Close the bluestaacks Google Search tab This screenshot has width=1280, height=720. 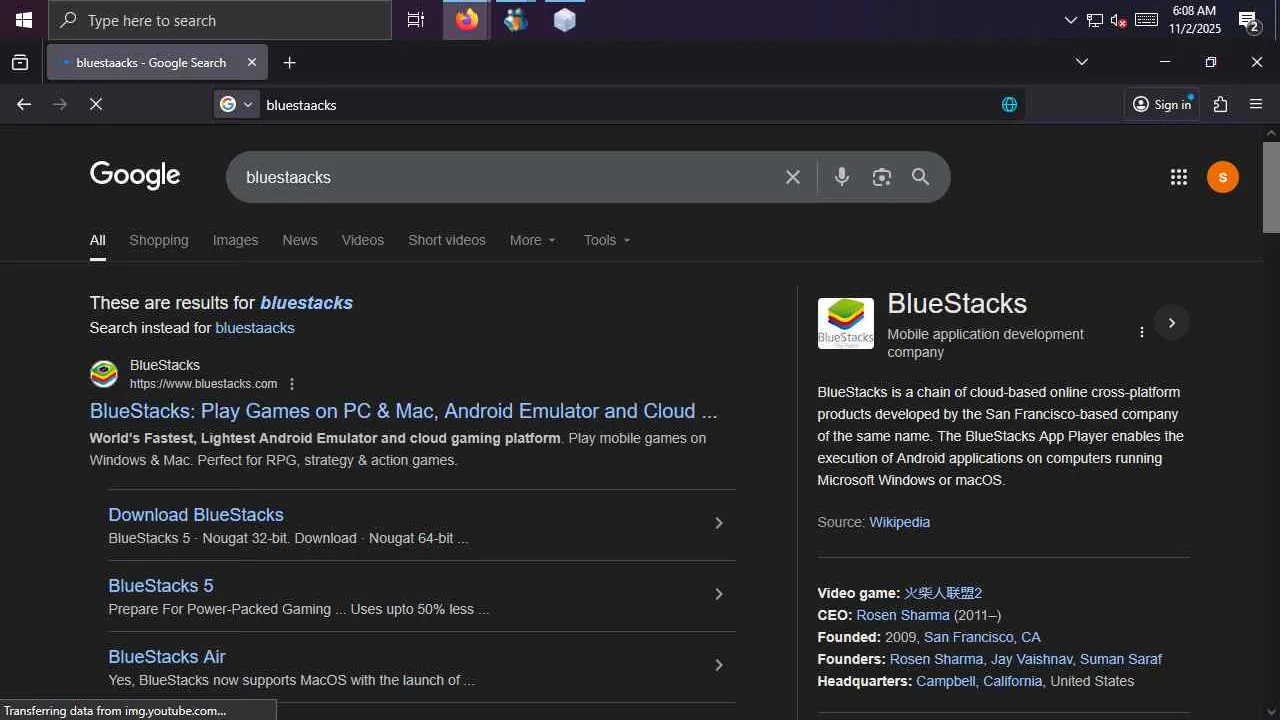tap(252, 62)
